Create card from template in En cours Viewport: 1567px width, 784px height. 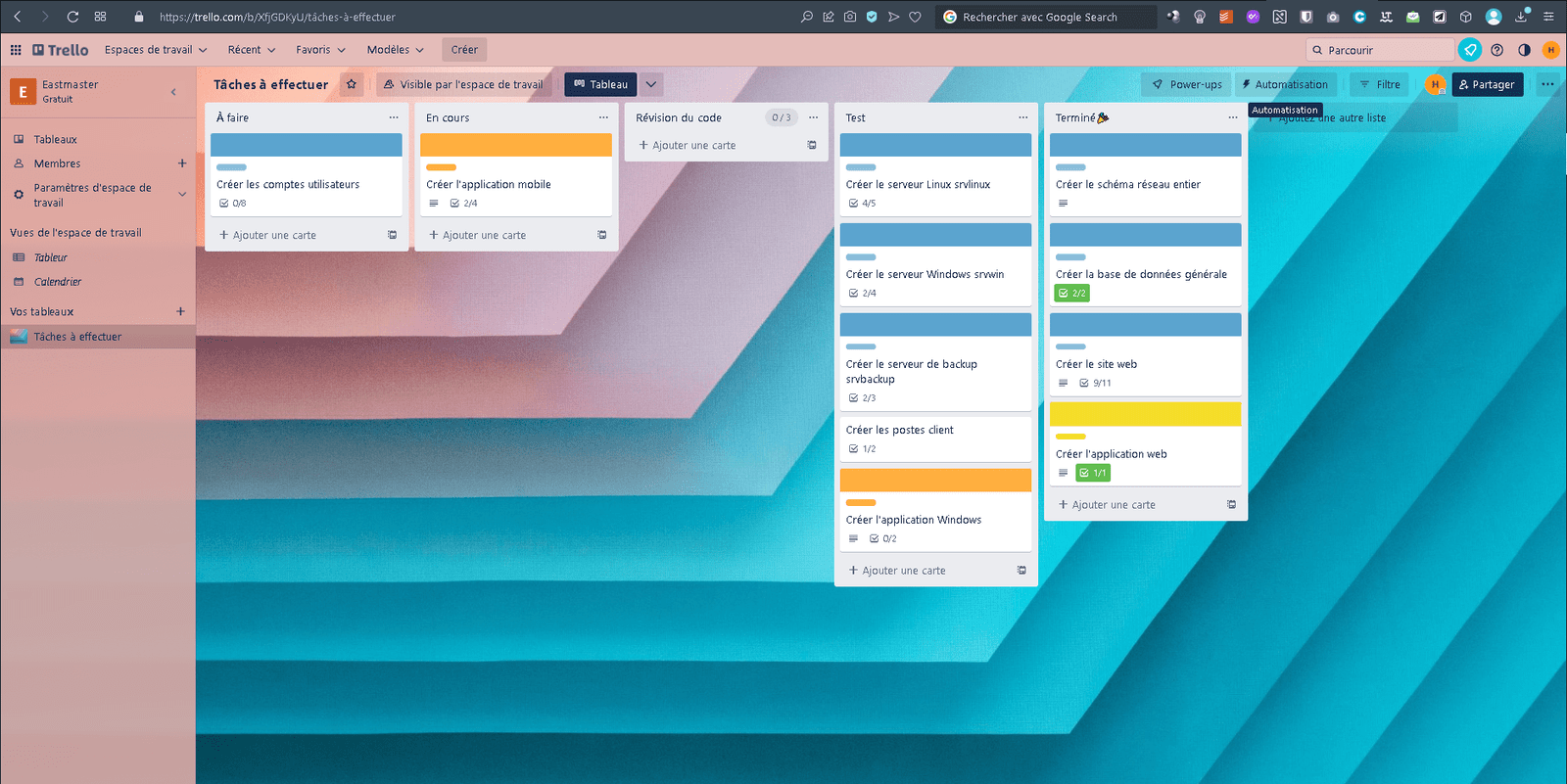(x=601, y=235)
